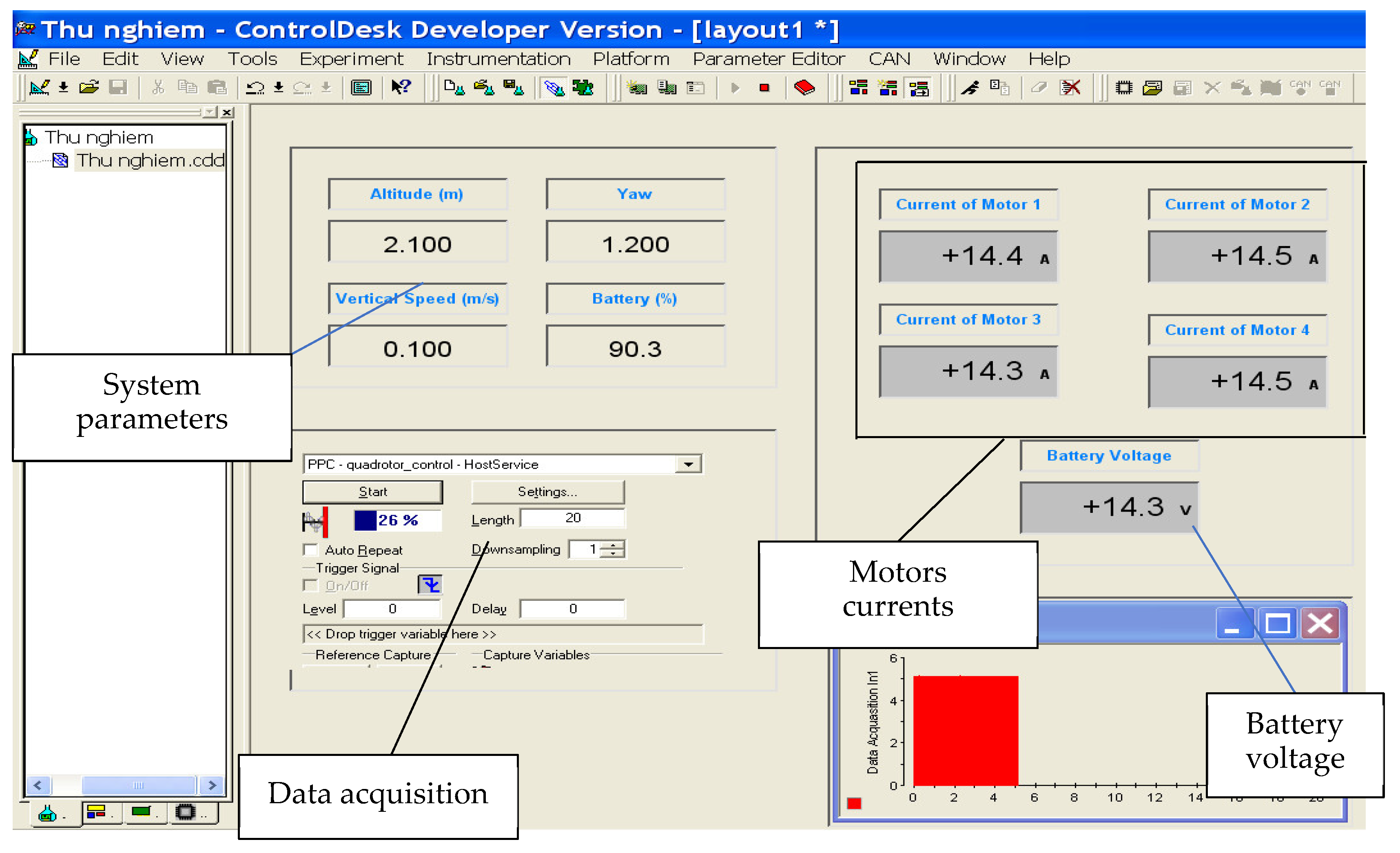Viewport: 1400px width, 853px height.
Task: Click the red stop button in toolbar
Action: coord(764,88)
